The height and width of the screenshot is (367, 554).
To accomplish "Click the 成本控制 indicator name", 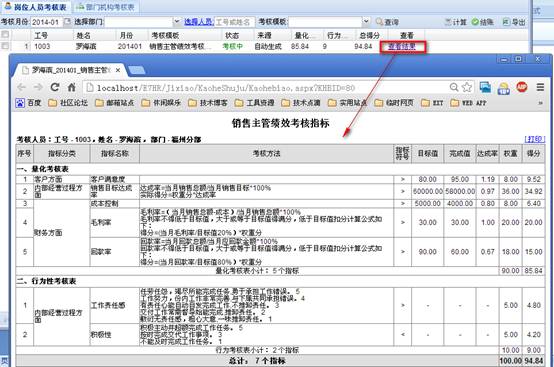I will 105,203.
